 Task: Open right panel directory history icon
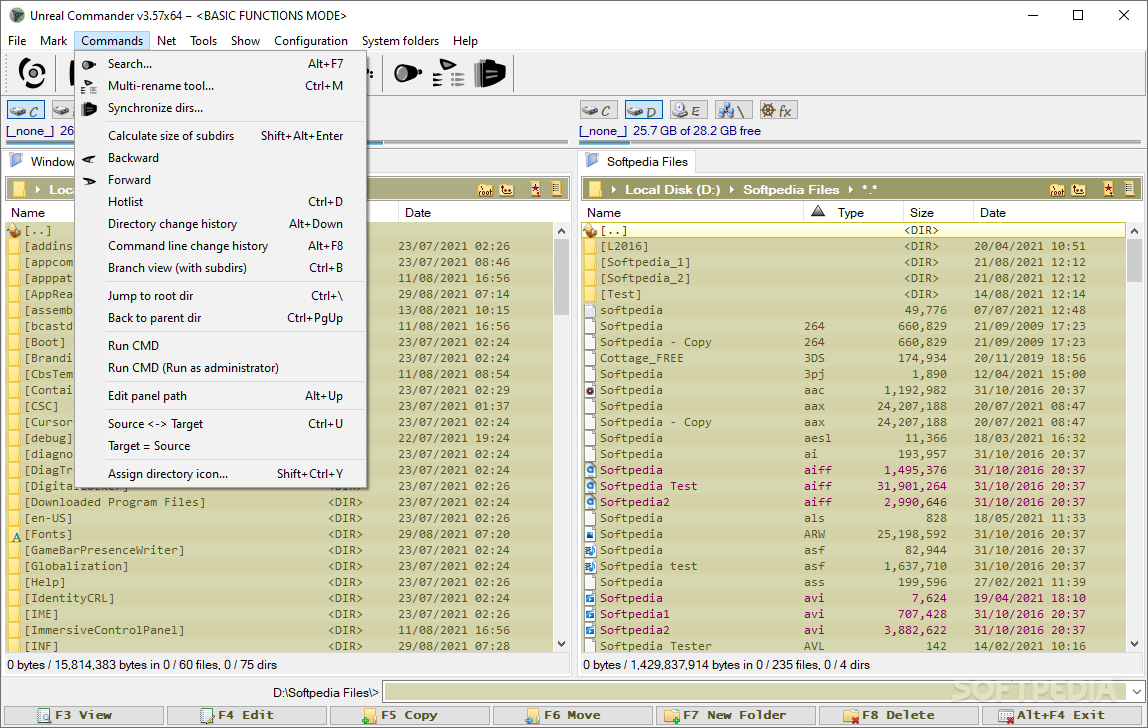[1129, 190]
